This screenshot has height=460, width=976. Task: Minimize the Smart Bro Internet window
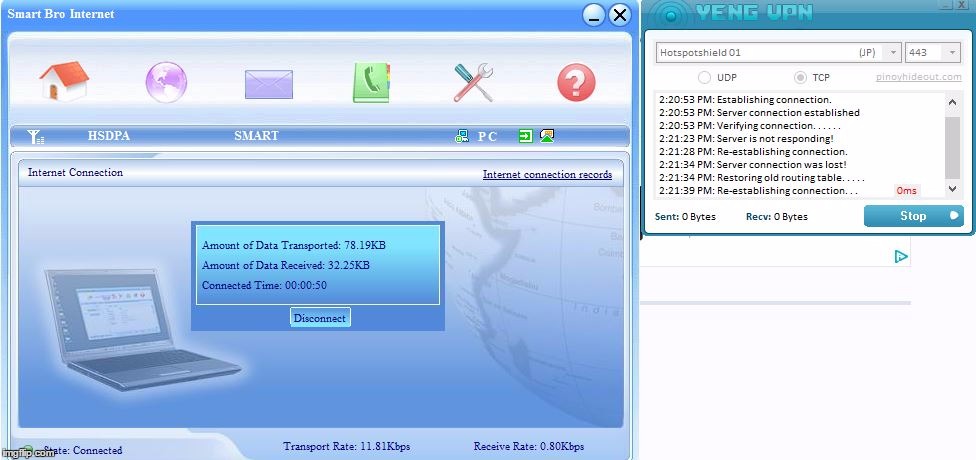594,15
